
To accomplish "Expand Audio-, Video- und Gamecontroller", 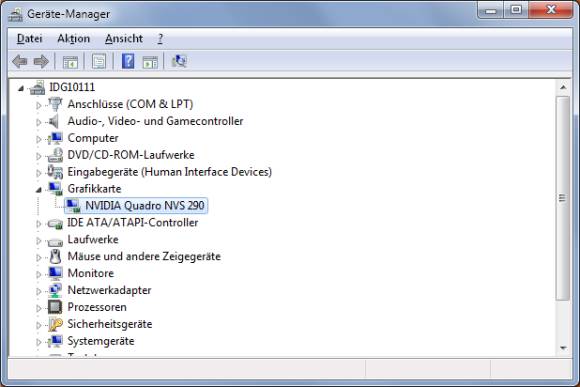I will point(38,122).
